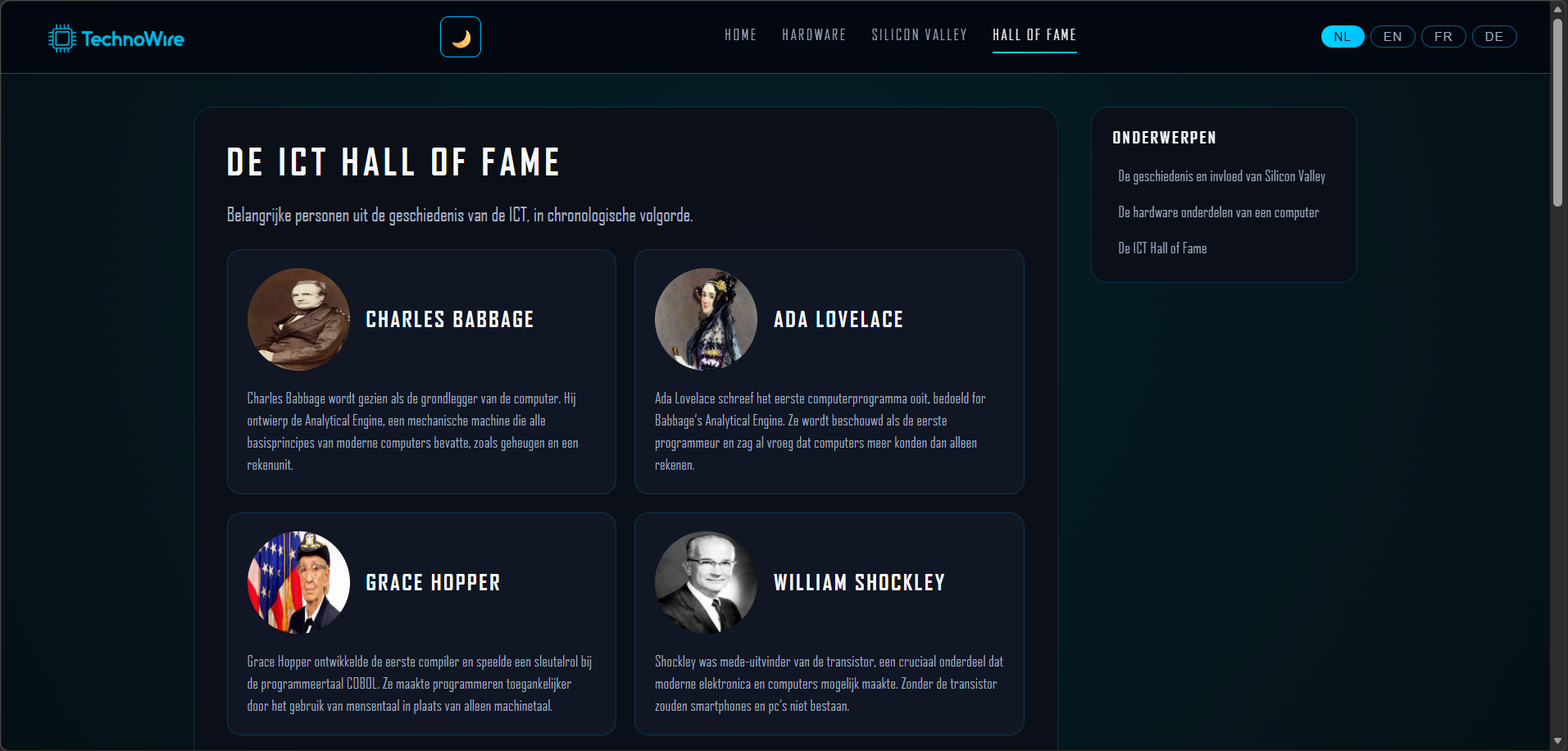Screen dimensions: 1568x751
Task: Click Ada Lovelace's portrait image
Action: coord(706,319)
